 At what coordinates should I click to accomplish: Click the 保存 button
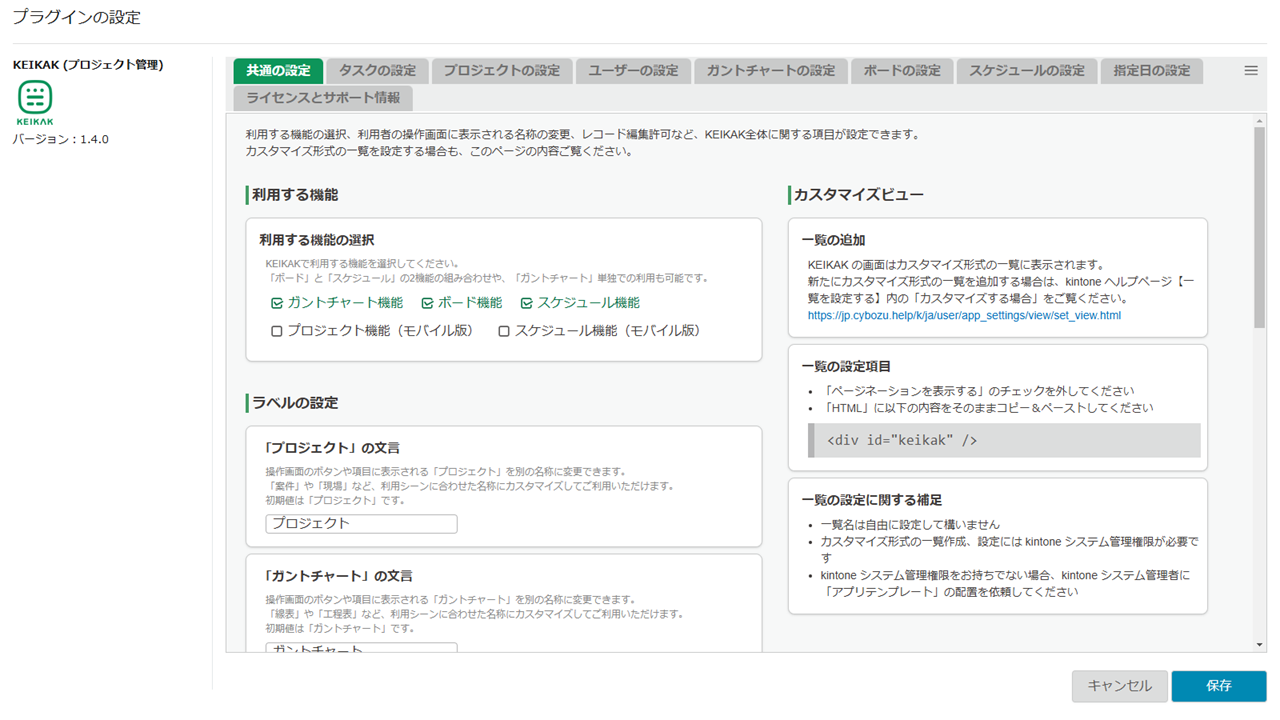pos(1219,686)
